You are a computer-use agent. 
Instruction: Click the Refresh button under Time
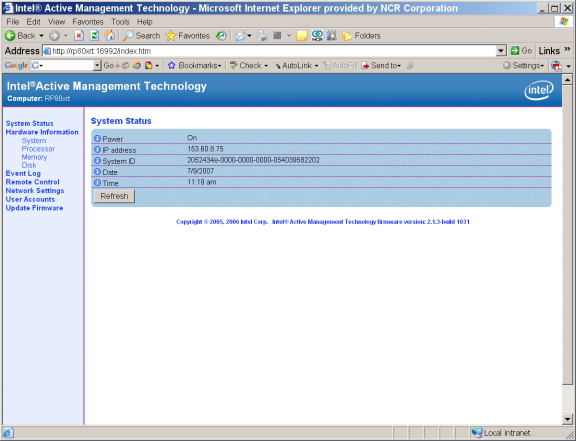click(114, 196)
